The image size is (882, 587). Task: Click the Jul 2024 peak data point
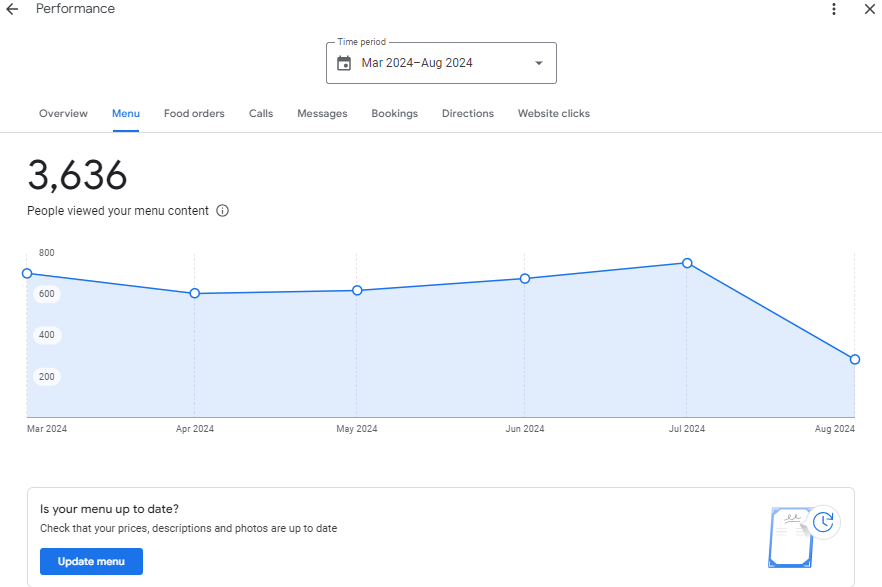point(687,263)
